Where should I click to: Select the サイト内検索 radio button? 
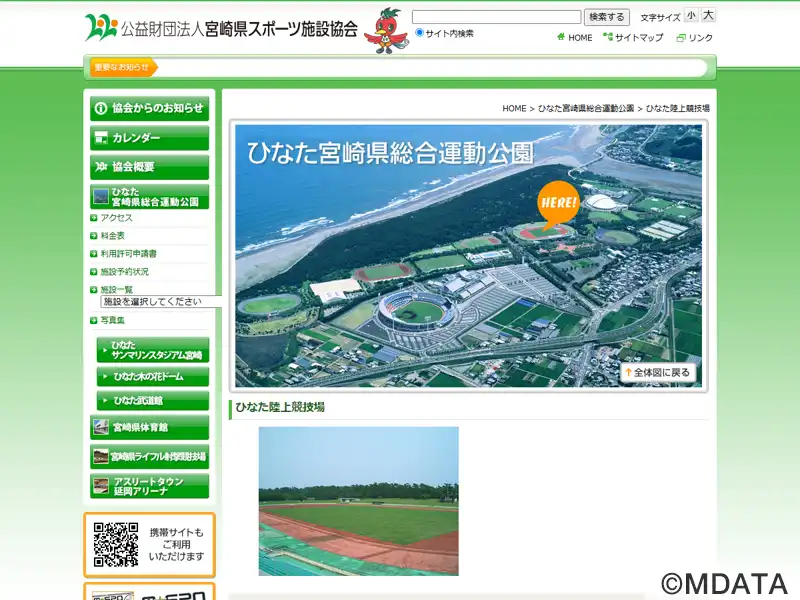(419, 33)
